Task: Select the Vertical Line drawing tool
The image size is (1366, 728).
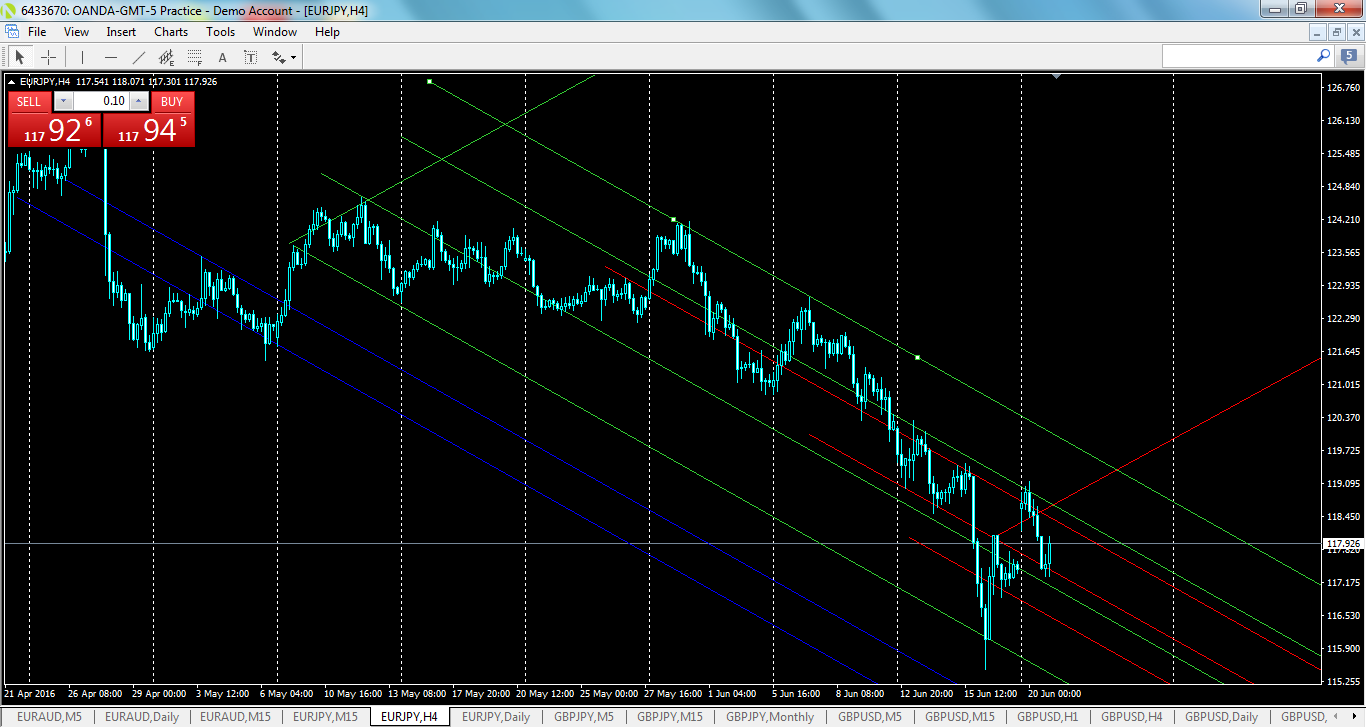Action: coord(82,57)
